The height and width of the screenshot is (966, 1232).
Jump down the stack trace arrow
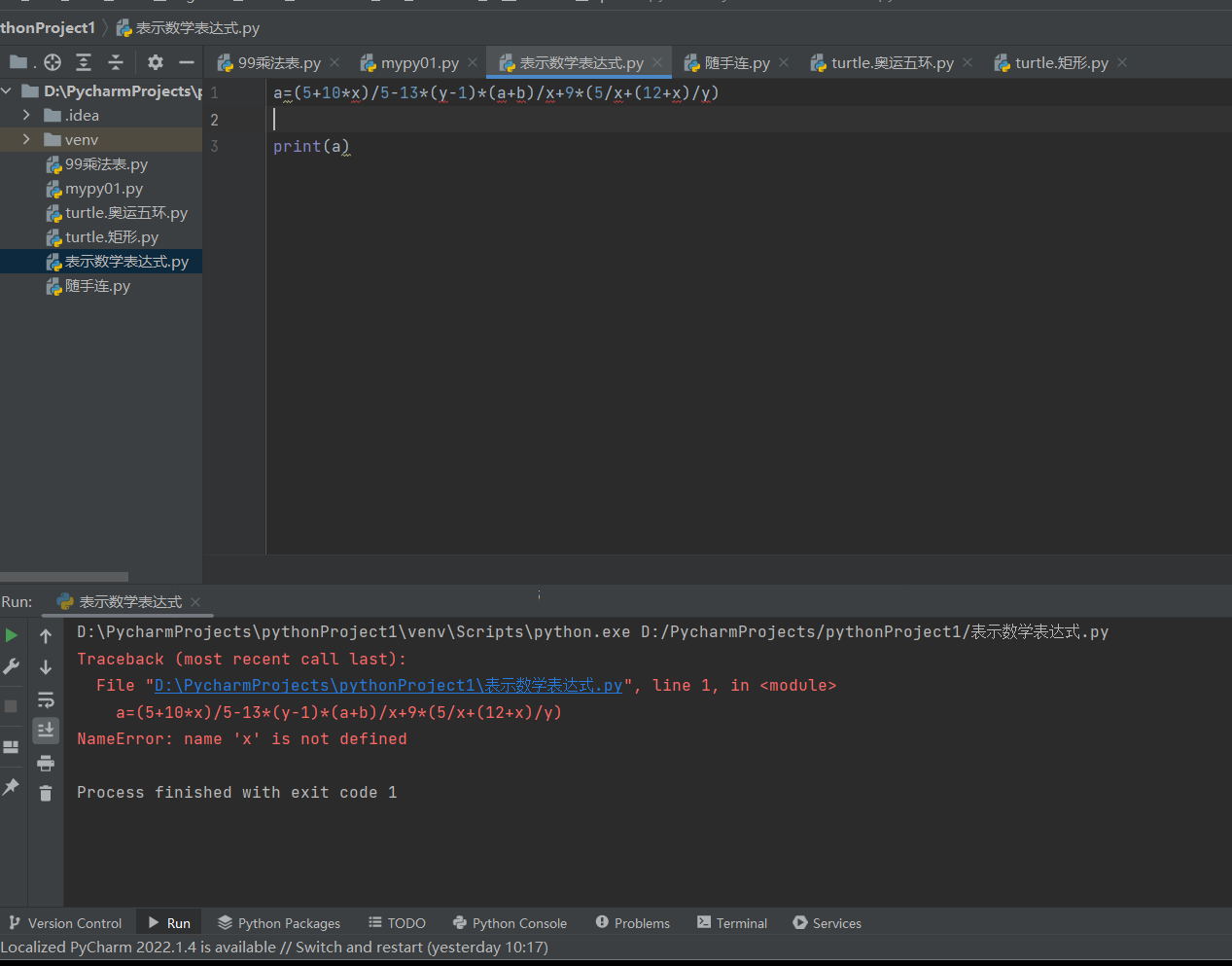46,667
